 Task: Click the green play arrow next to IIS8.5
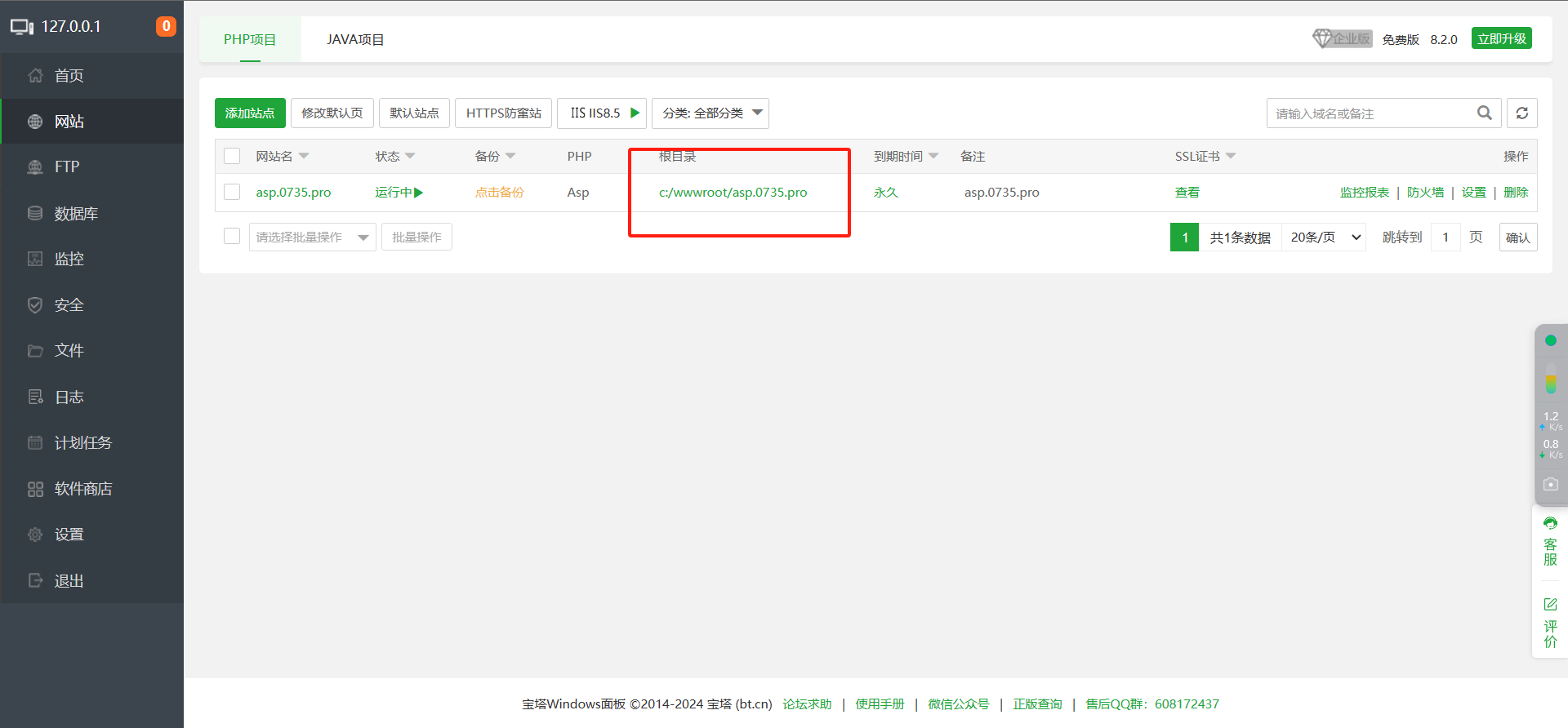pos(635,113)
